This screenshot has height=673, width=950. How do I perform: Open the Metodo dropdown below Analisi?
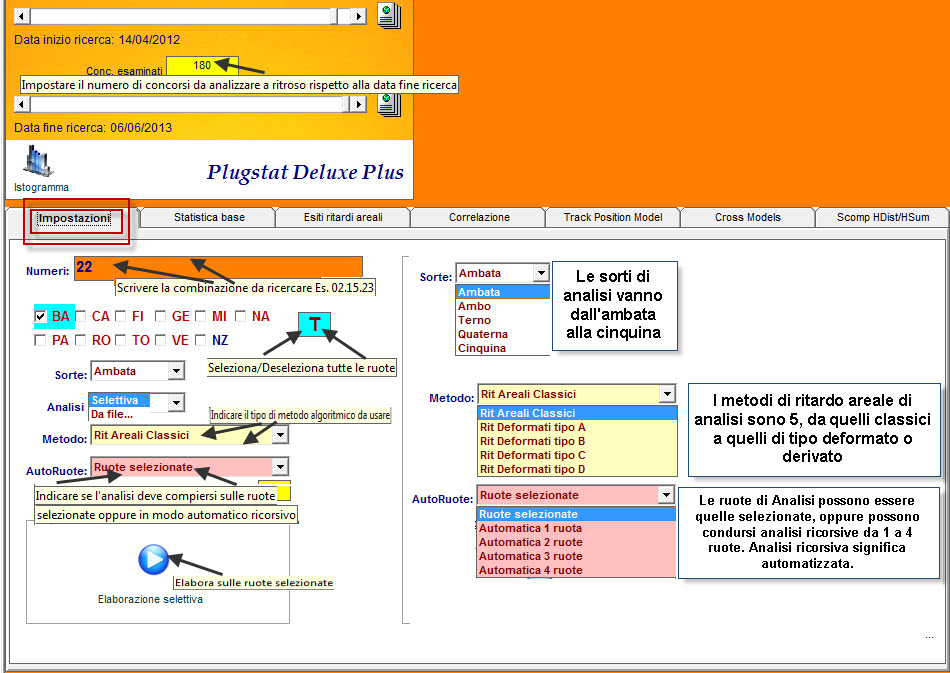(280, 435)
